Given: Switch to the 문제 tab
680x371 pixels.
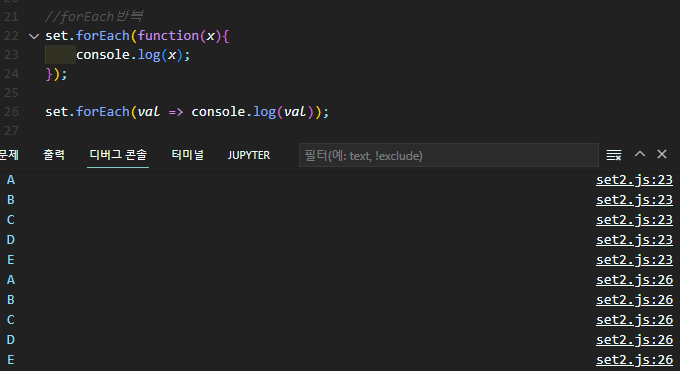Looking at the screenshot, I should pos(9,155).
